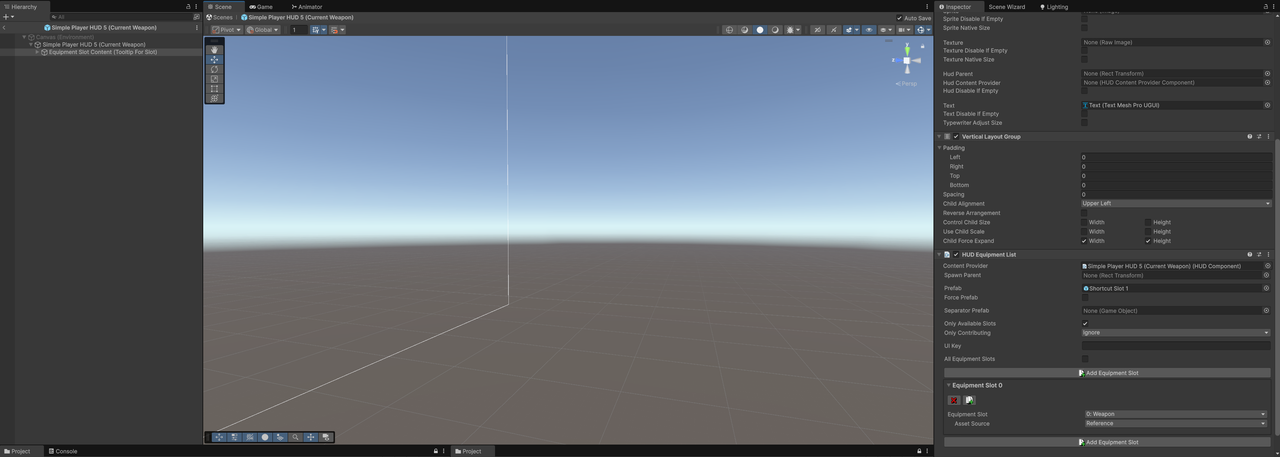Open Equipment Slot 0: Weapon dropdown
The width and height of the screenshot is (1280, 457).
(x=1176, y=414)
